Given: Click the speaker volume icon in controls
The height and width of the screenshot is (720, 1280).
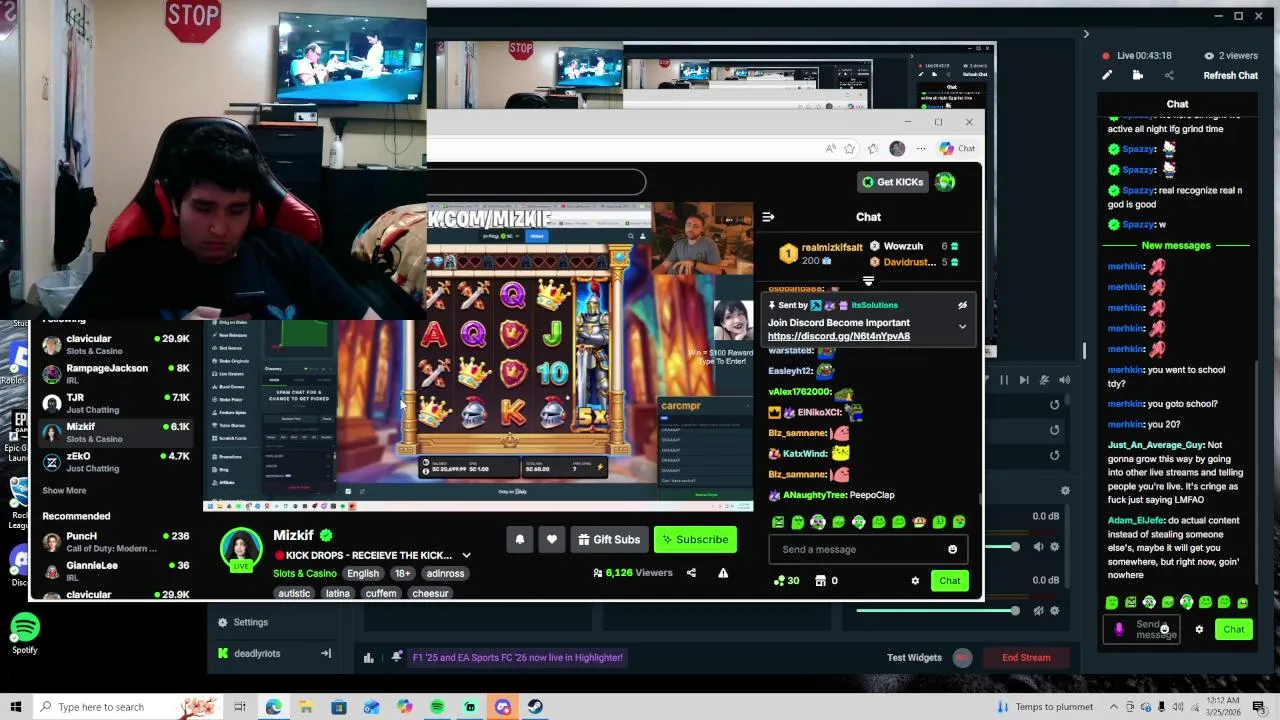Looking at the screenshot, I should (x=1064, y=380).
